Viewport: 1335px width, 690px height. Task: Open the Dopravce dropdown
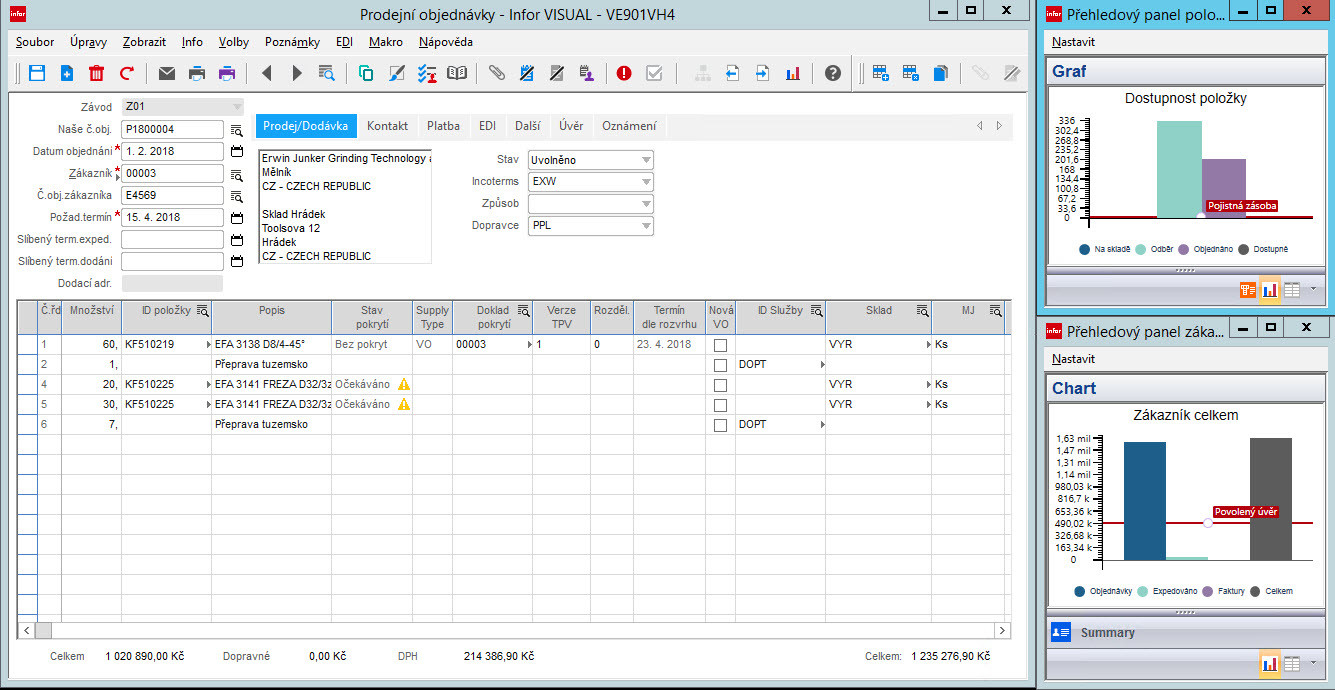coord(646,226)
